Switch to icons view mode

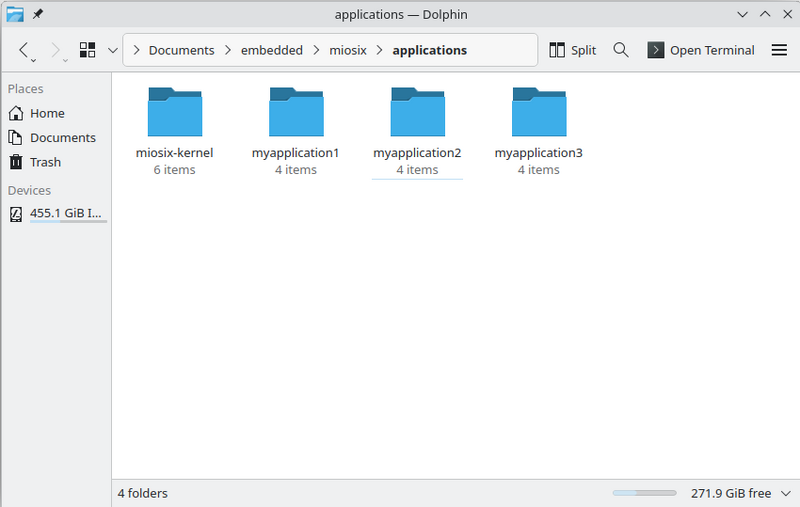click(x=87, y=50)
